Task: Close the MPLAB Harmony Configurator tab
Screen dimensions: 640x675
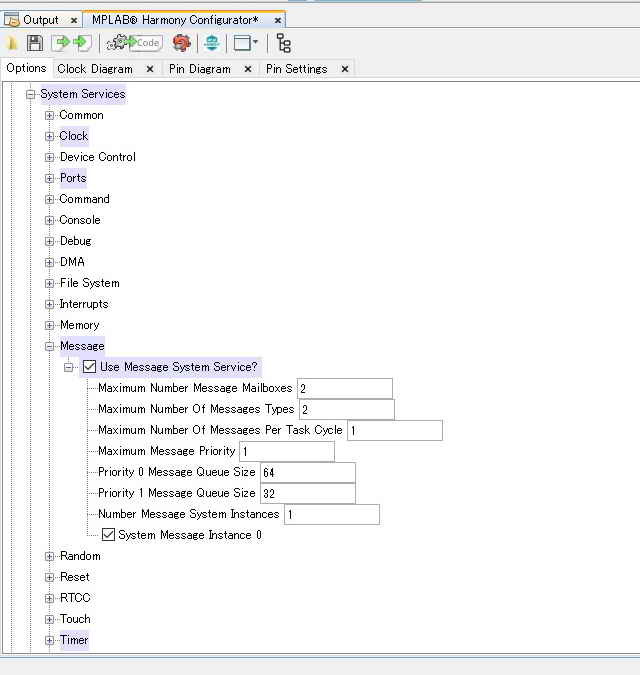Action: (x=278, y=20)
